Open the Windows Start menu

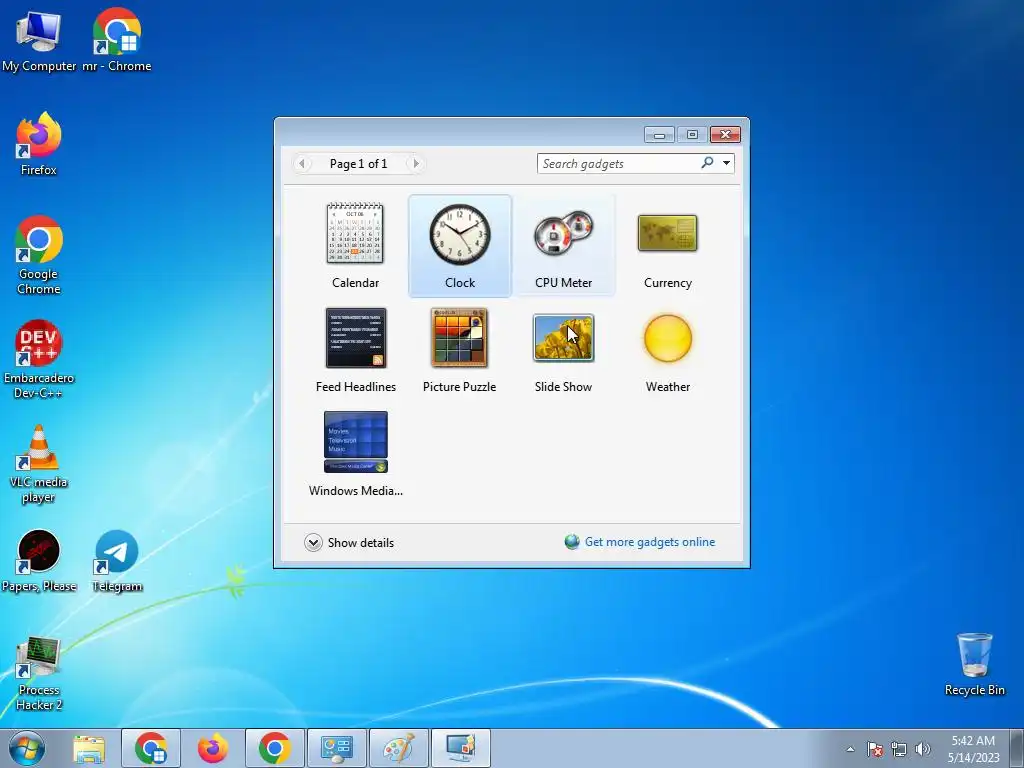27,748
